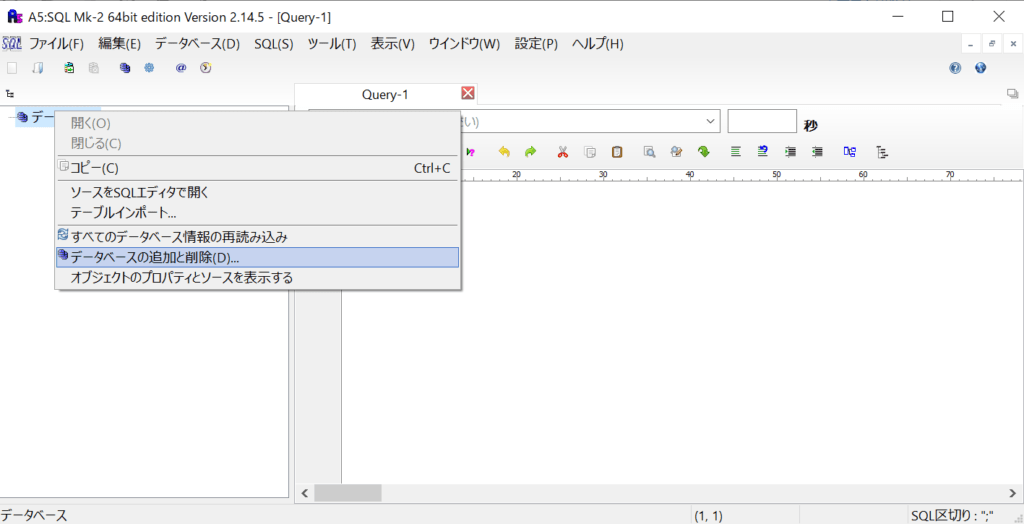Image resolution: width=1024 pixels, height=524 pixels.
Task: Click the blue gear settings toolbar icon
Action: (x=149, y=67)
